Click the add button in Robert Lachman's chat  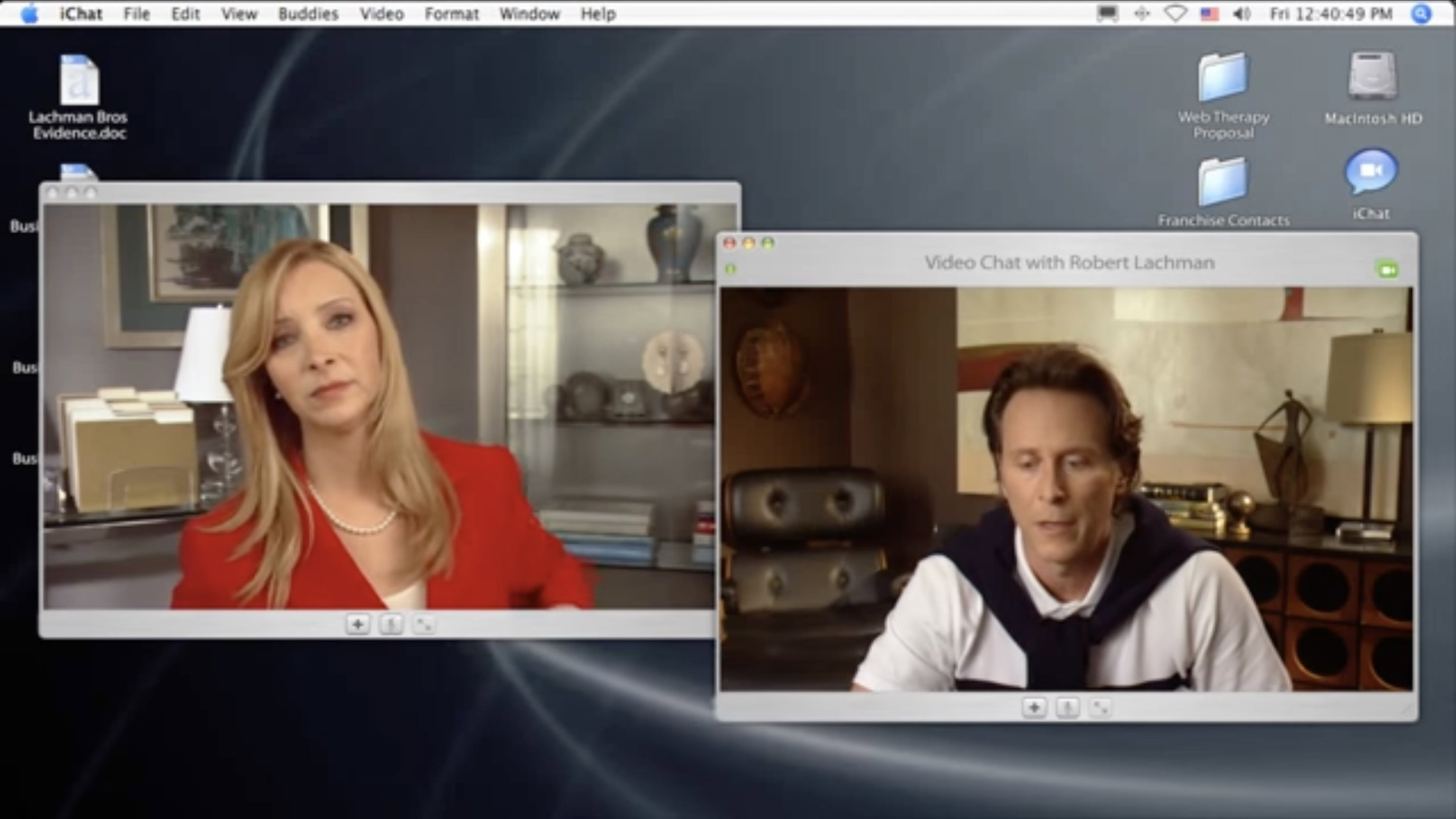tap(1034, 707)
